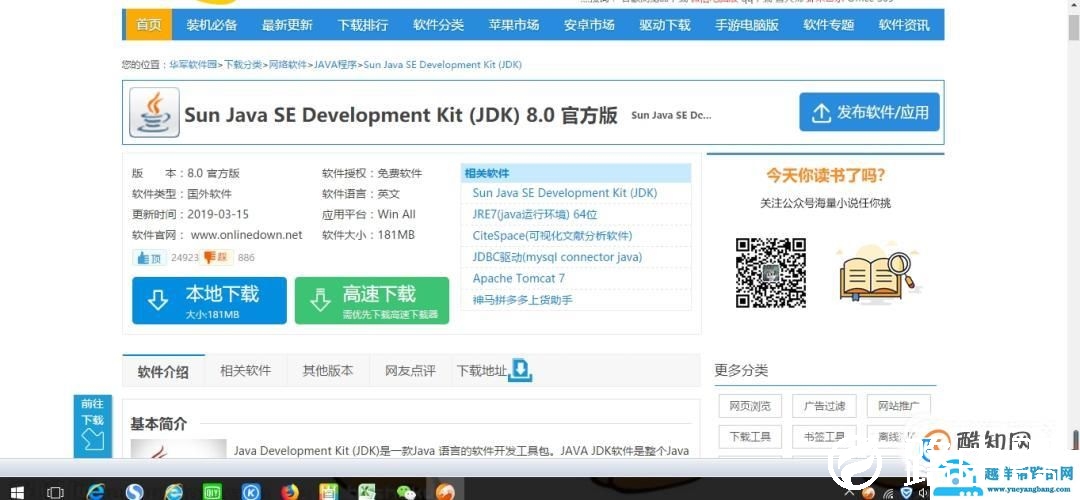
Task: Click 网络软件 breadcrumb link
Action: 288,65
